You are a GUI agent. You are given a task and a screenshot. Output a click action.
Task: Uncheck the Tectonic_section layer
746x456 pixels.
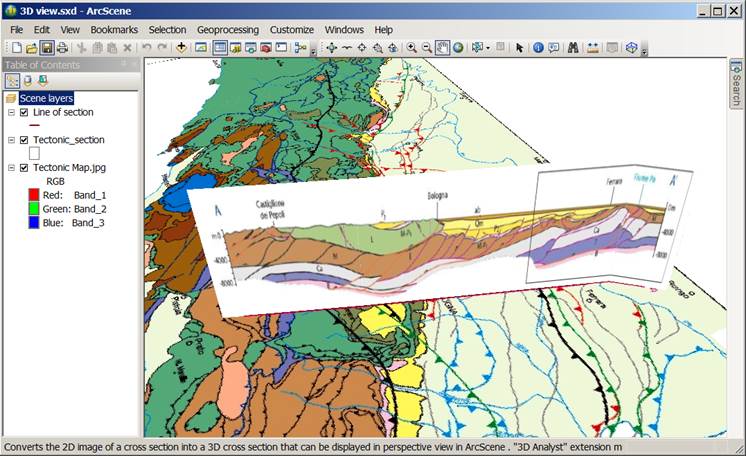pos(24,140)
